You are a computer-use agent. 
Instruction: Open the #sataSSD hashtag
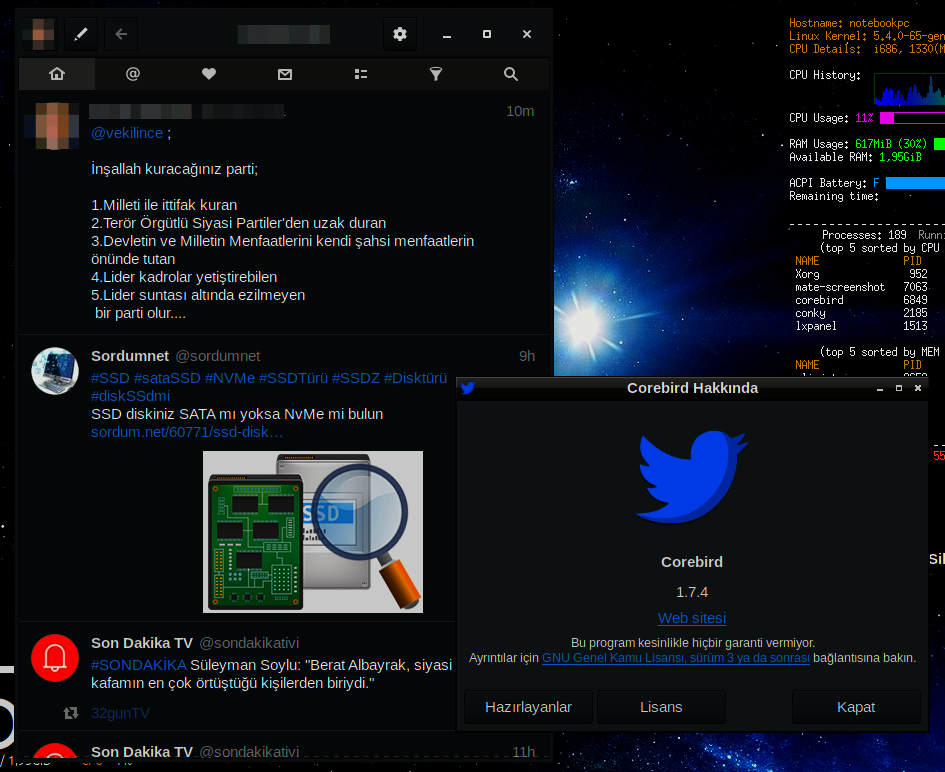(x=167, y=378)
